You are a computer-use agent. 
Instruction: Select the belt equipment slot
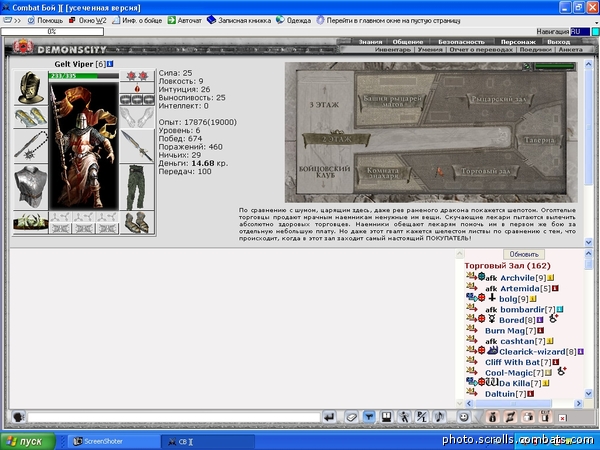pos(31,222)
